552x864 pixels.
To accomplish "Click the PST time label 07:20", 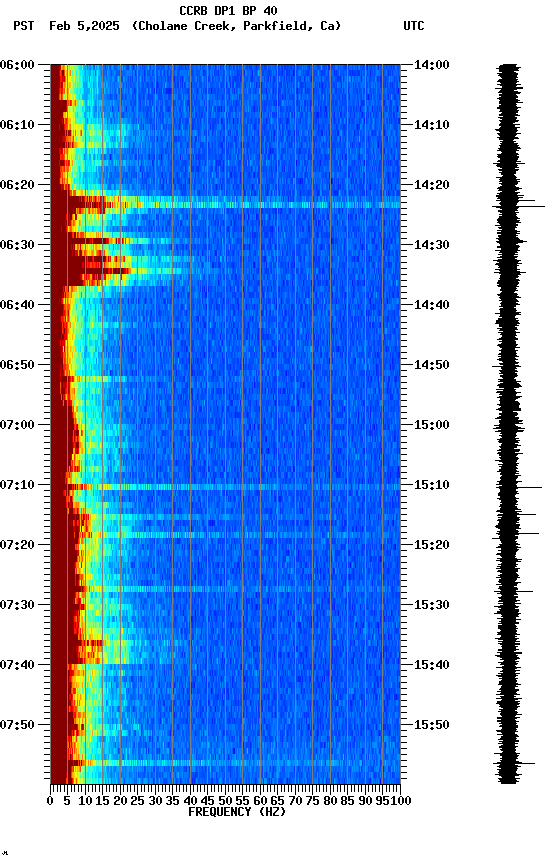I will point(17,546).
